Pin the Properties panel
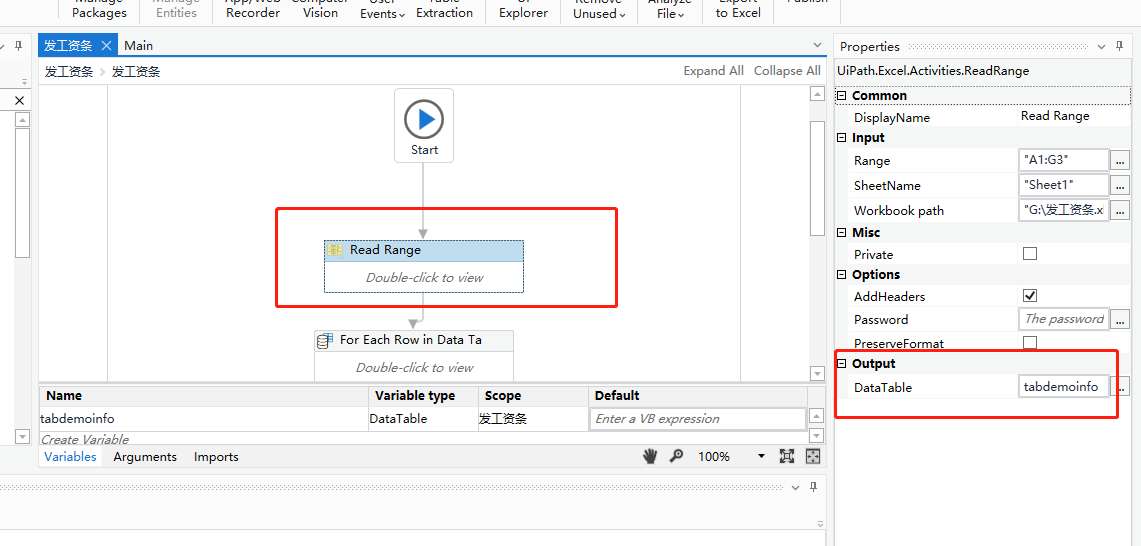 pyautogui.click(x=1119, y=47)
